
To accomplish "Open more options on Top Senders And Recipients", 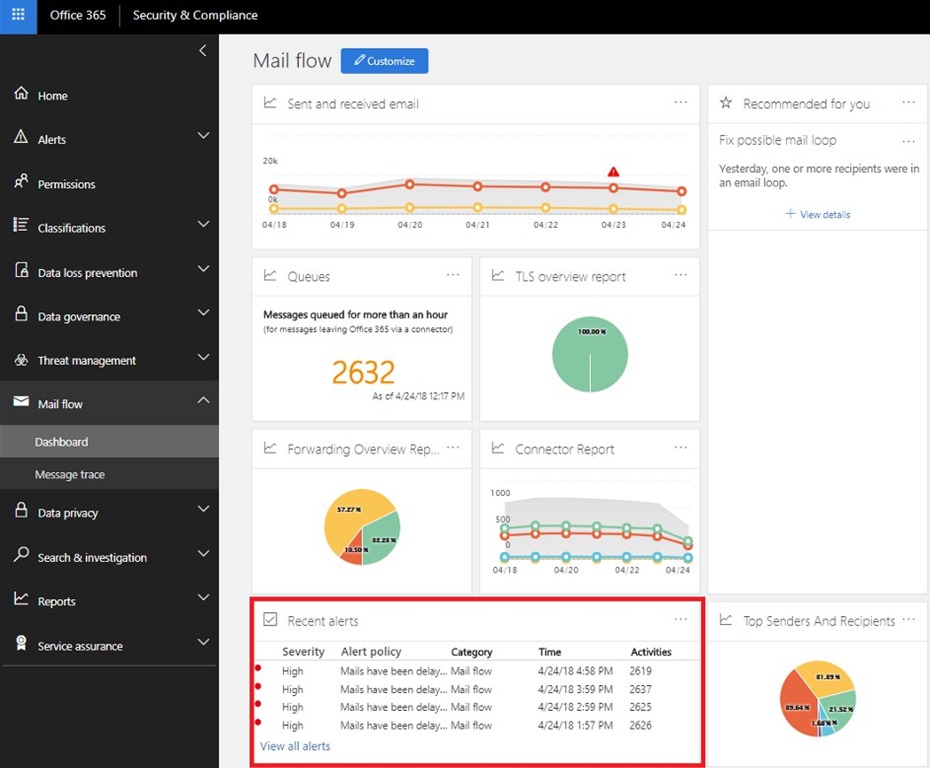I will point(908,620).
